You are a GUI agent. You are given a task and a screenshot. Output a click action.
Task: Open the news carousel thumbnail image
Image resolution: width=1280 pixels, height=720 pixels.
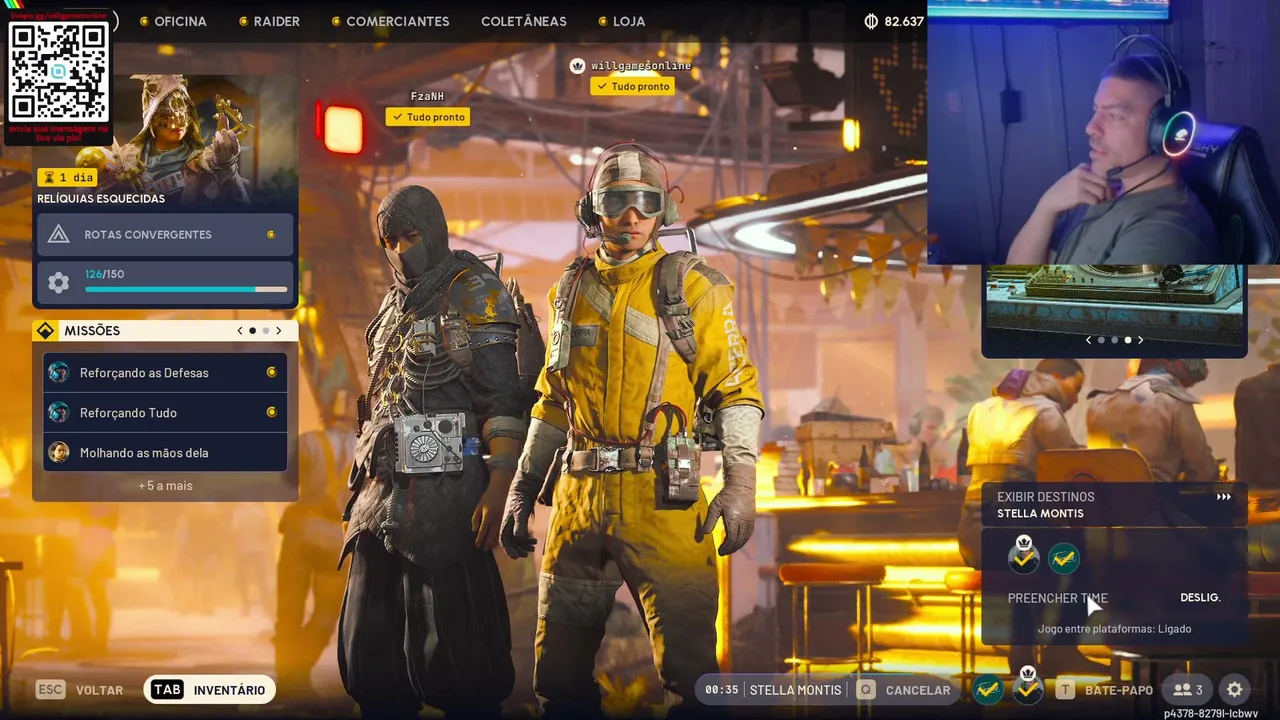click(1115, 297)
